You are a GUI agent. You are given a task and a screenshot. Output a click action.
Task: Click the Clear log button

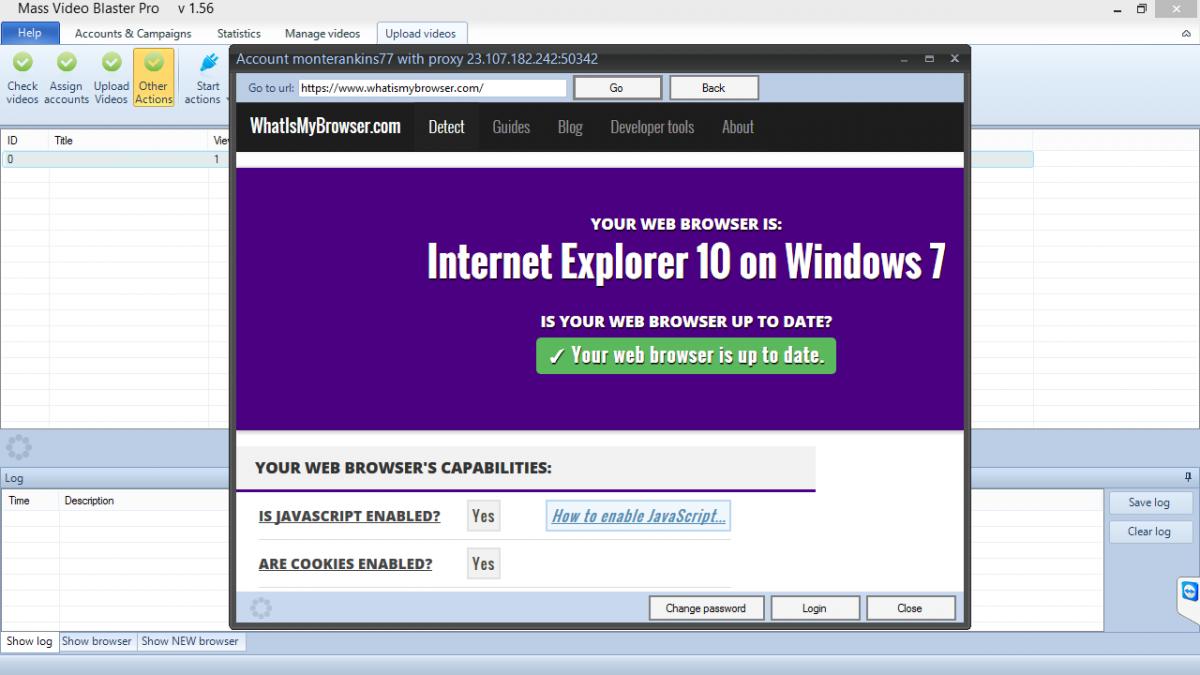click(1149, 532)
